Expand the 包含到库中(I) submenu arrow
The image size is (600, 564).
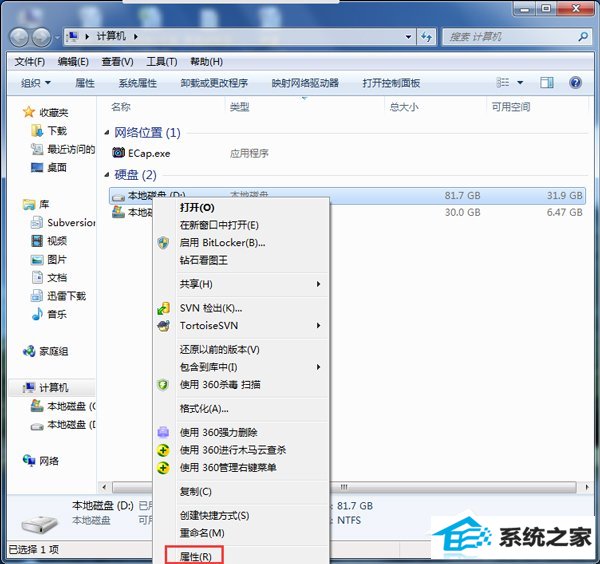tap(318, 367)
